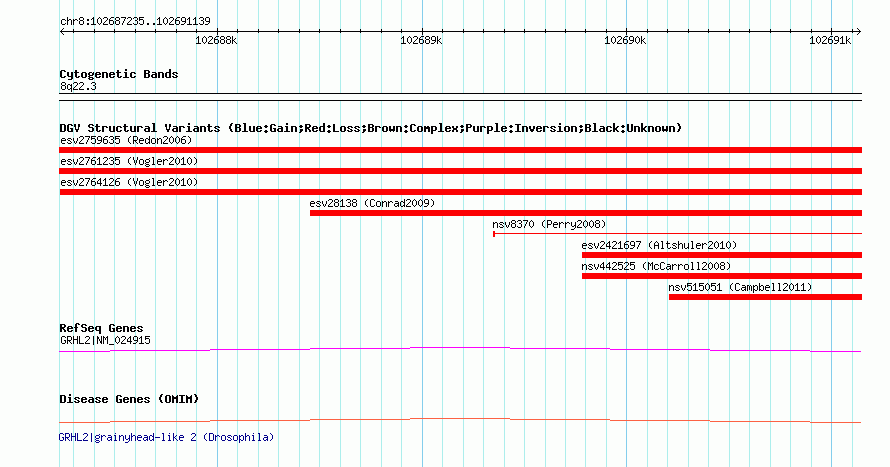The height and width of the screenshot is (467, 890).
Task: Select the DGV Structural Variants track title
Action: click(371, 128)
